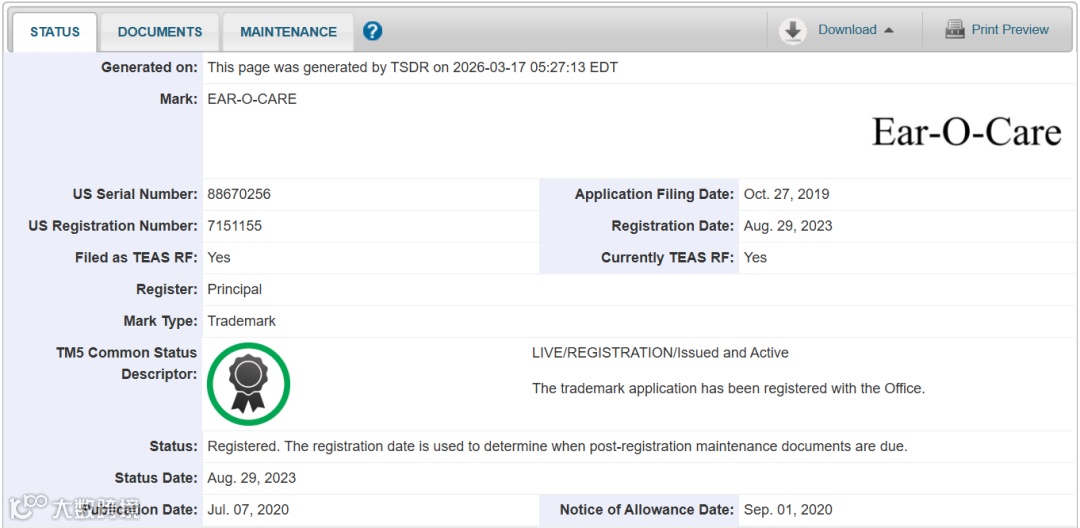This screenshot has height=528, width=1080.
Task: Click Notice of Allowance Date Sep. 01, 2020
Action: click(788, 509)
